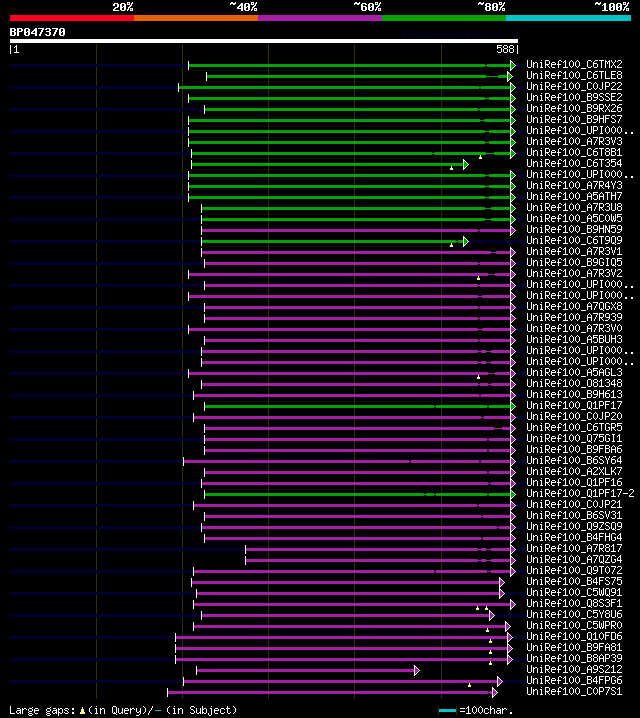This screenshot has width=640, height=718.
Task: Click the arrowhead ending the C6T9Q9 alignment bar
Action: click(x=466, y=241)
